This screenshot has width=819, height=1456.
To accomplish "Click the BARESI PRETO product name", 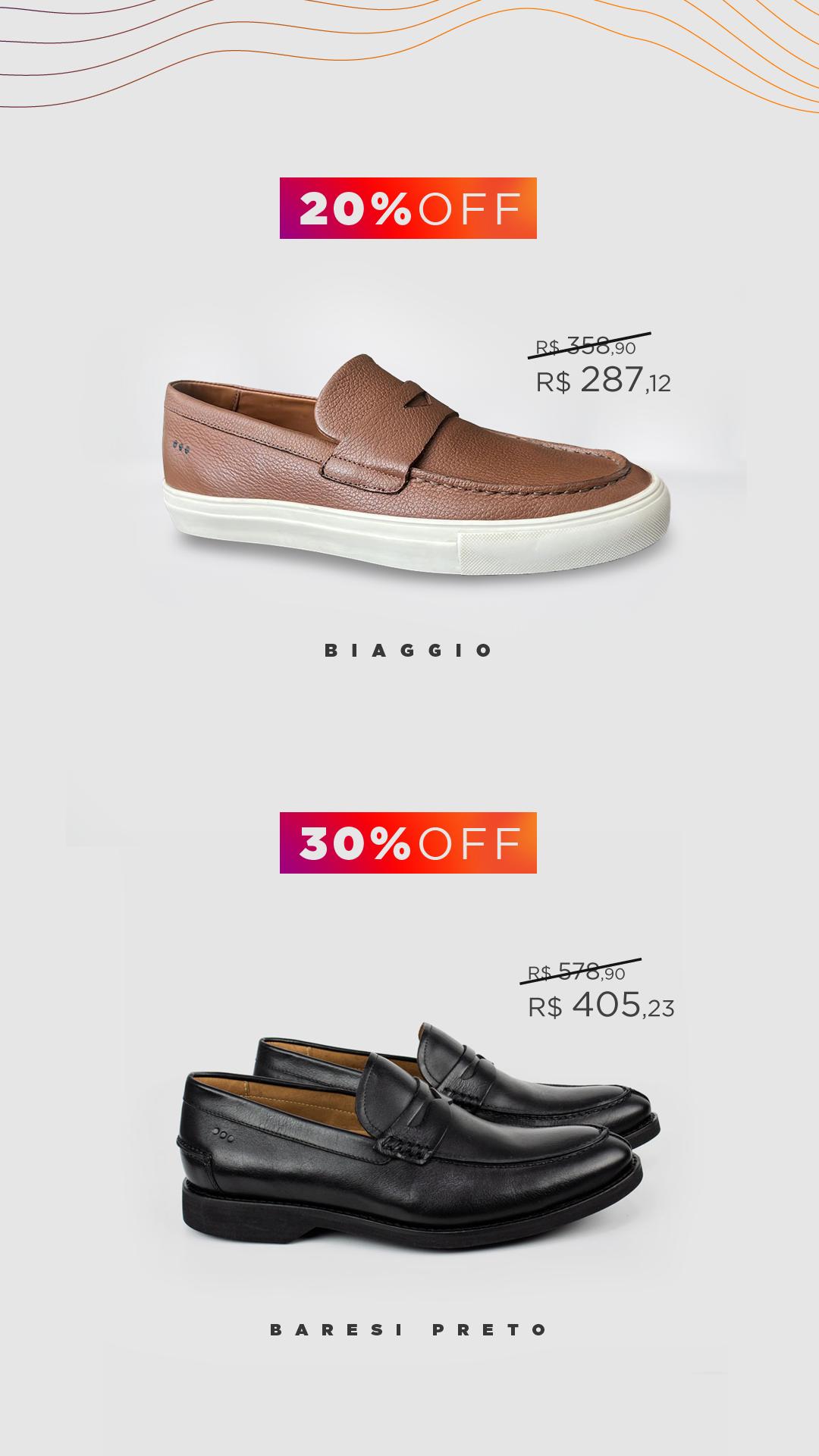I will [409, 1329].
